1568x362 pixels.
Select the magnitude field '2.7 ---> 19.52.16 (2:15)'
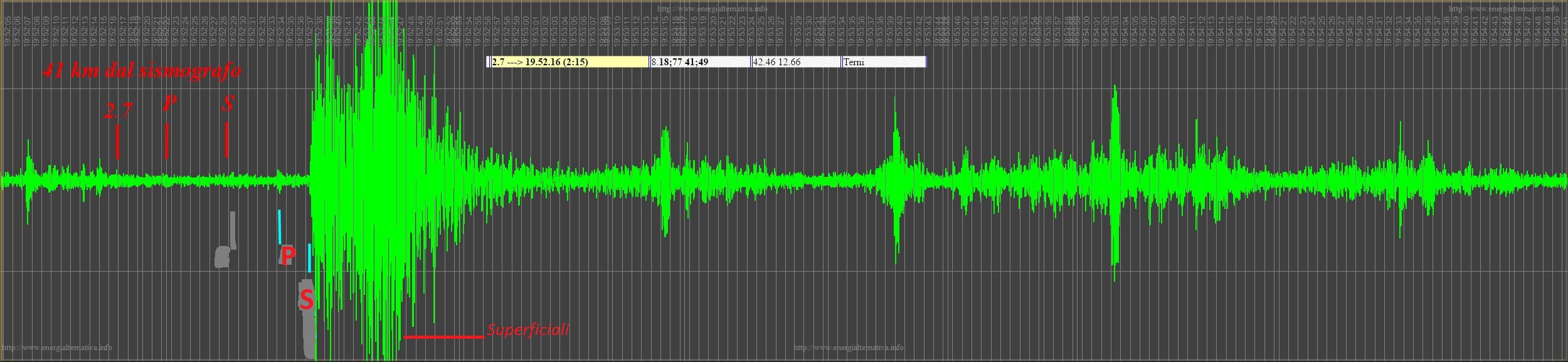click(569, 62)
